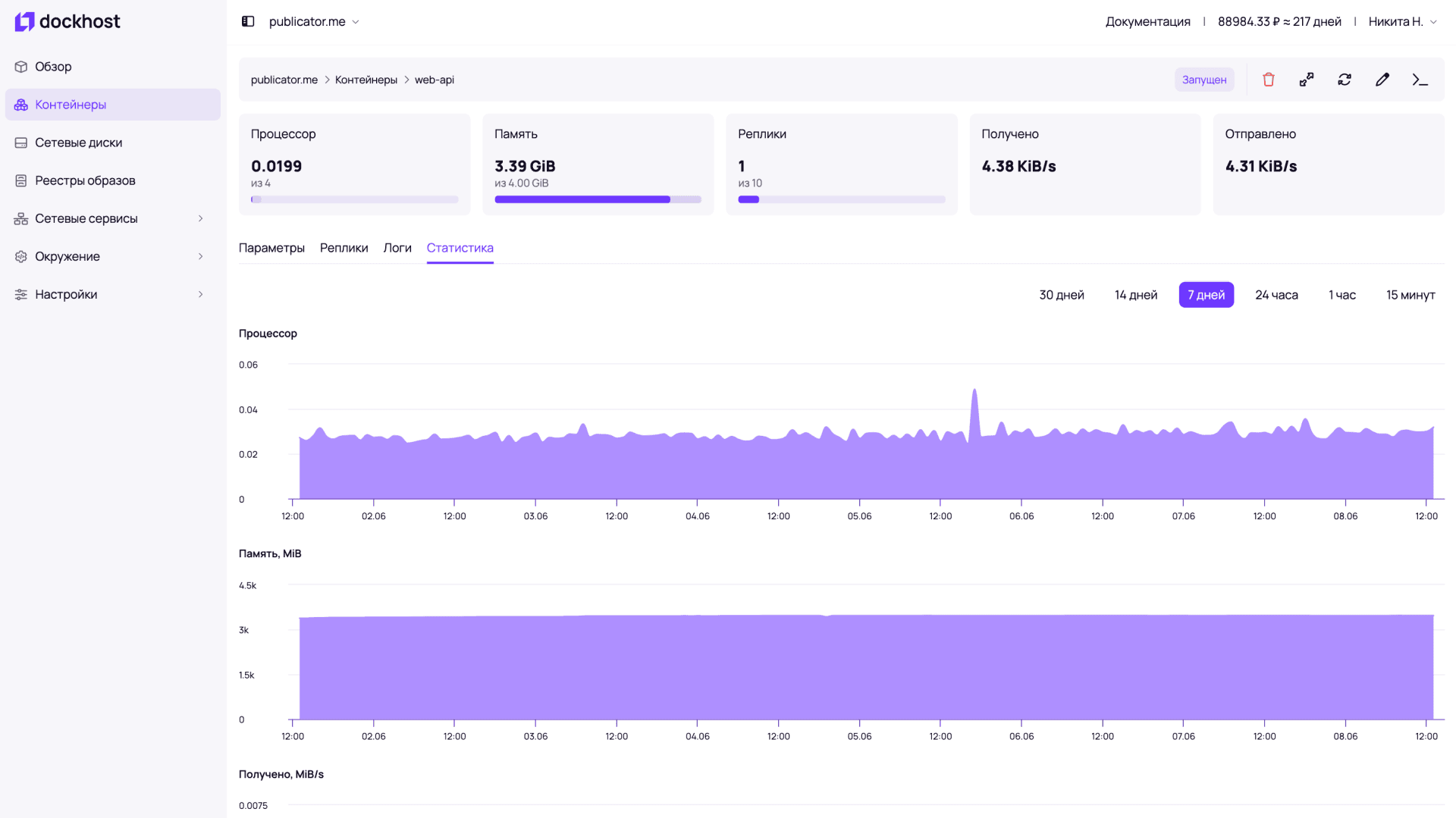Click the Память usage progress bar

pos(598,199)
